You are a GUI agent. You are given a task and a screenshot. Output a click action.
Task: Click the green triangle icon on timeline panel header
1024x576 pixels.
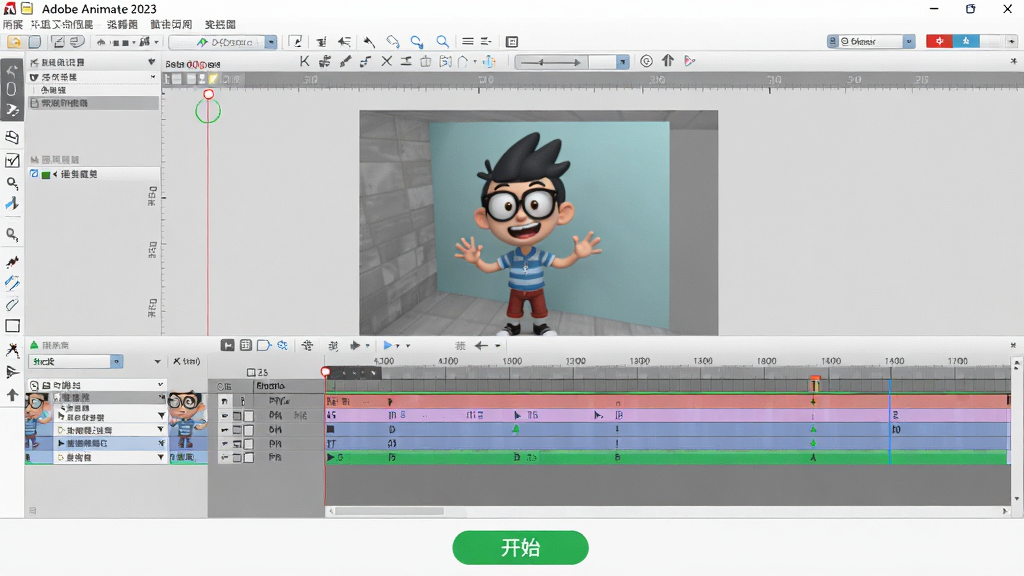tap(34, 344)
